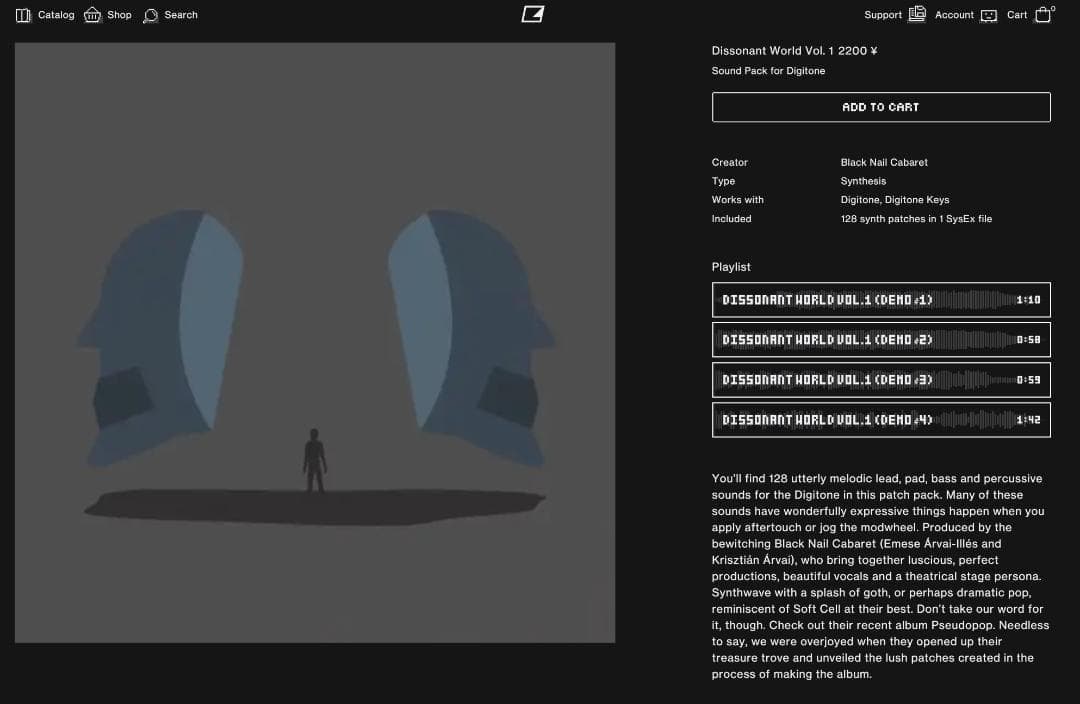Open the Shop menu link
Viewport: 1080px width, 704px height.
pos(119,14)
